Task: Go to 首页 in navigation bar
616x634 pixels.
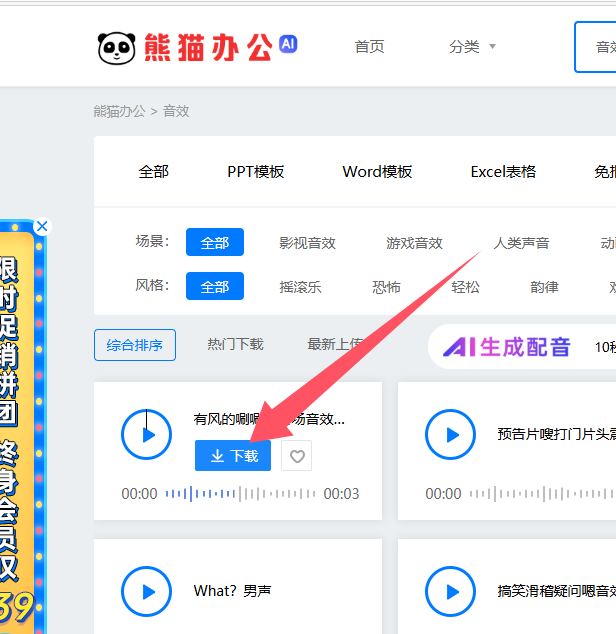Action: coord(369,47)
